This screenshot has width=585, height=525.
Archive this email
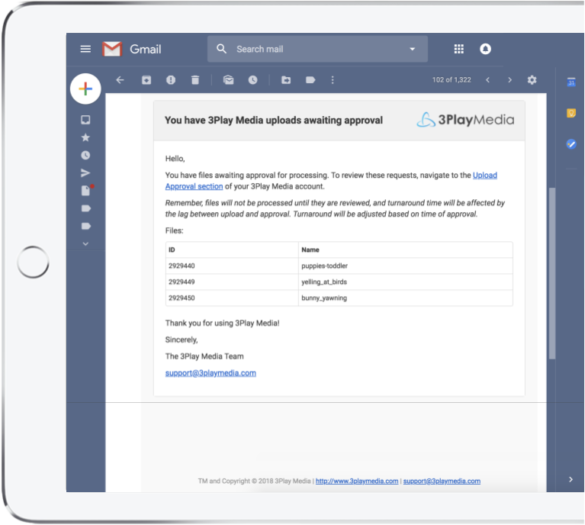146,80
